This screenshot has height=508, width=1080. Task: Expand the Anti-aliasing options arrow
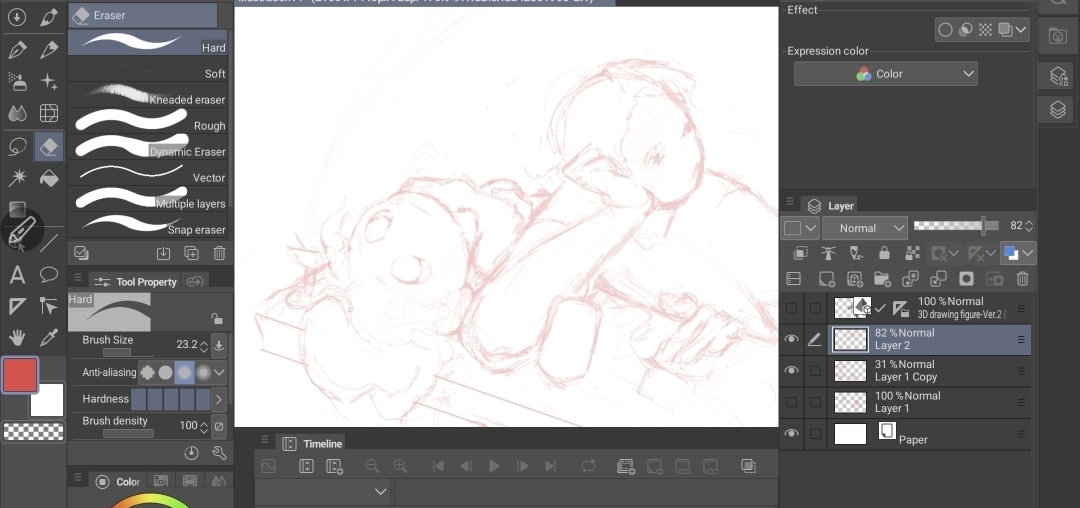tap(220, 372)
